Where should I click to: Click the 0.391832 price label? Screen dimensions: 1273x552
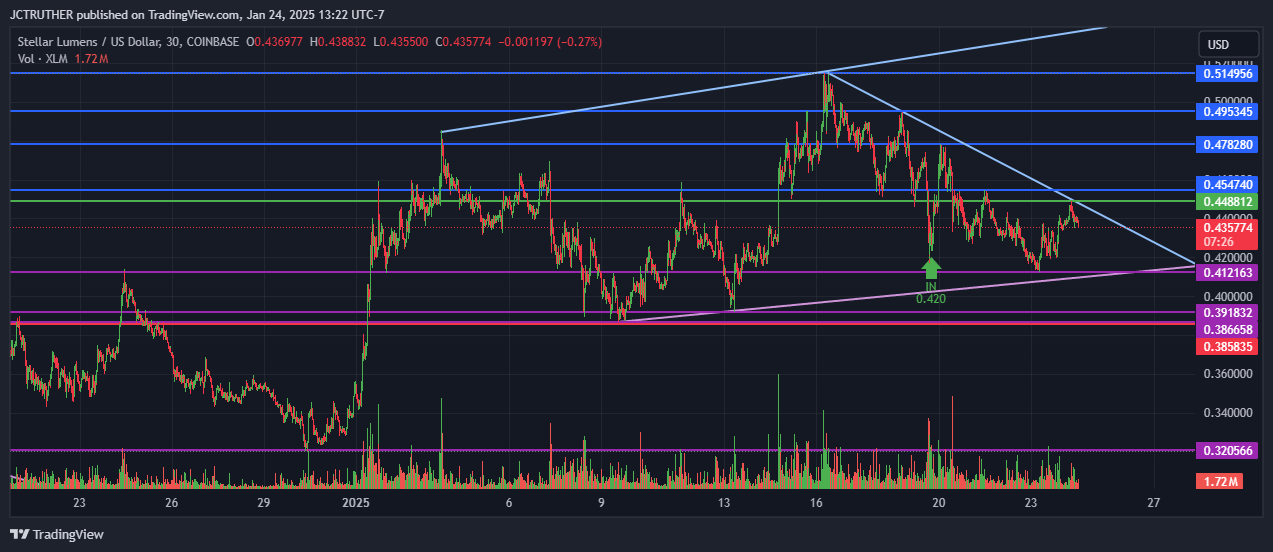pyautogui.click(x=1227, y=312)
